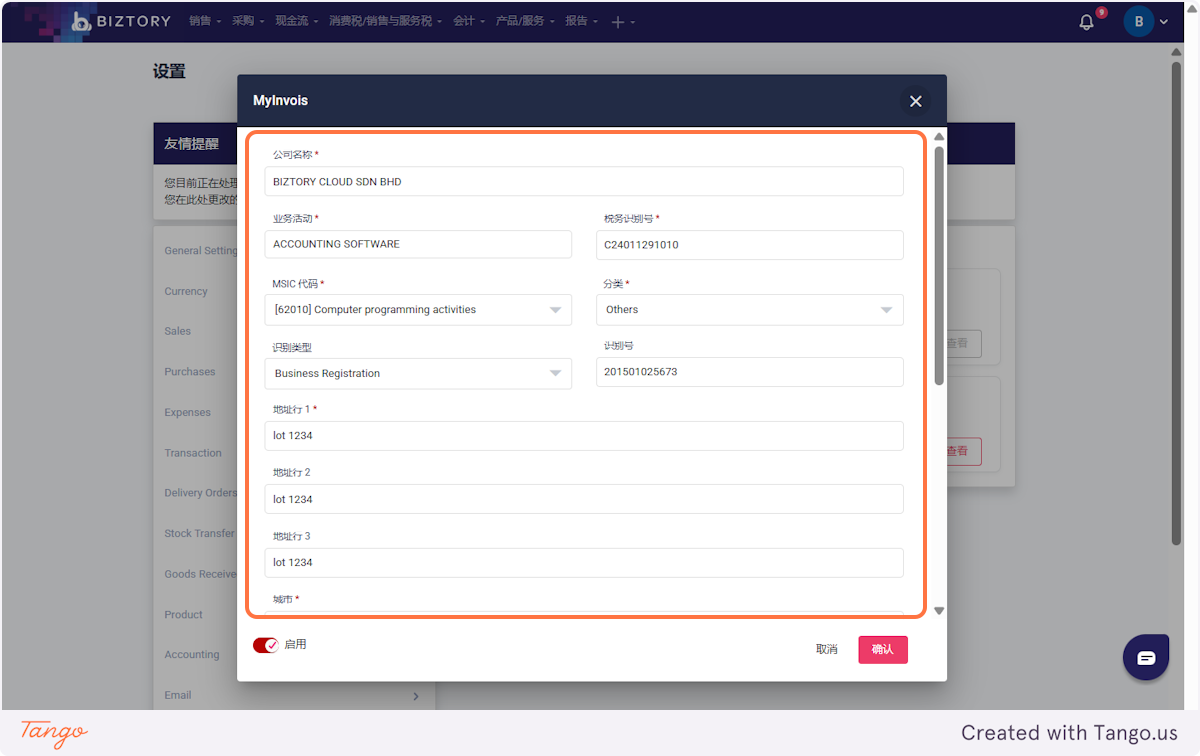Viewport: 1200px width, 756px height.
Task: Select General Settings in sidebar
Action: (200, 251)
